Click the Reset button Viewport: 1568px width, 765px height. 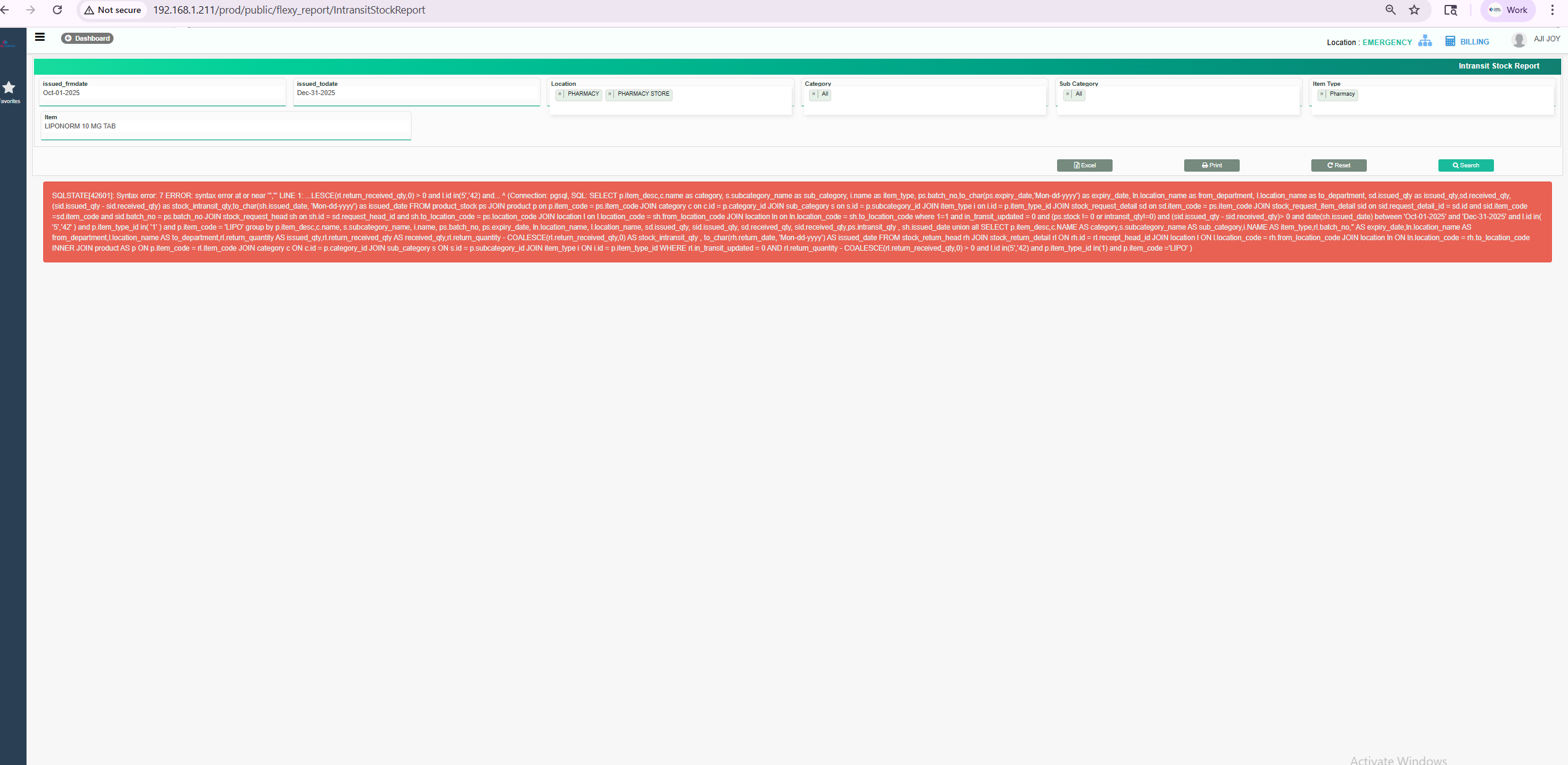coord(1338,165)
